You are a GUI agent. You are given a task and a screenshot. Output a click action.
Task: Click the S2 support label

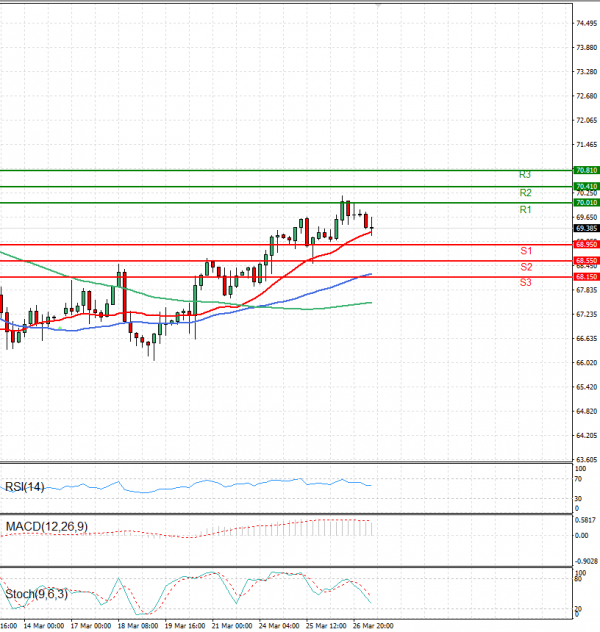pyautogui.click(x=525, y=267)
